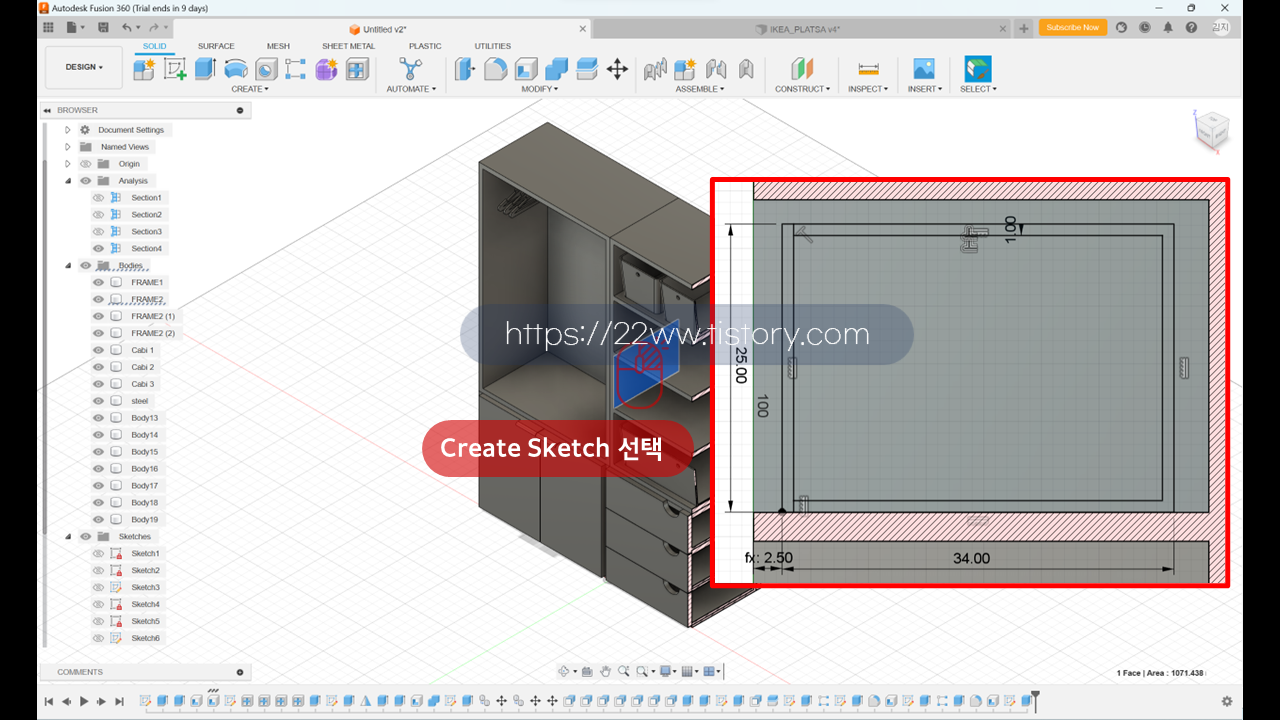Image resolution: width=1280 pixels, height=720 pixels.
Task: Open the INSPECT dropdown menu
Action: point(868,89)
